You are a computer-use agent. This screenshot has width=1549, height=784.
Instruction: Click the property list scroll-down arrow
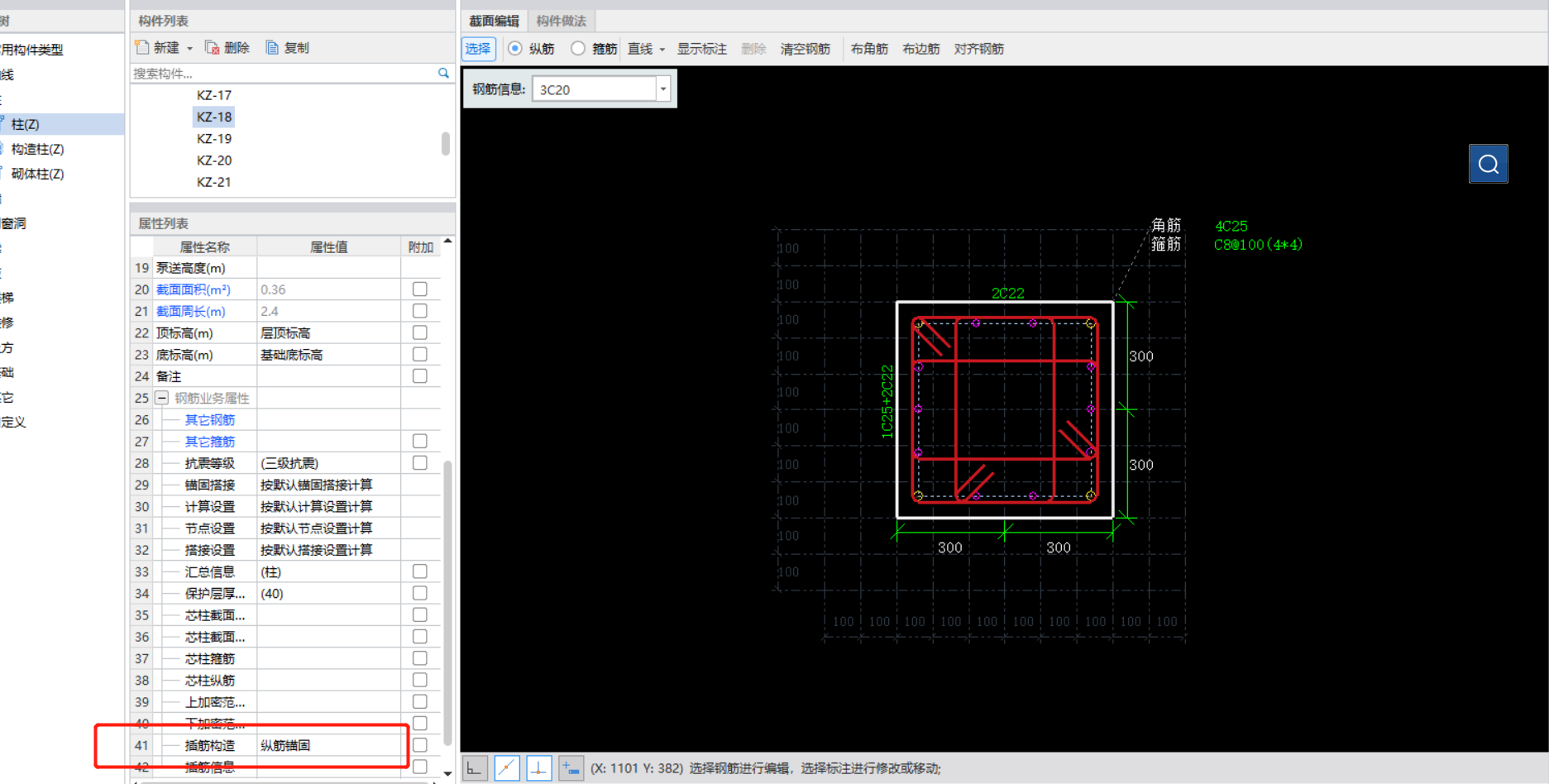(447, 774)
